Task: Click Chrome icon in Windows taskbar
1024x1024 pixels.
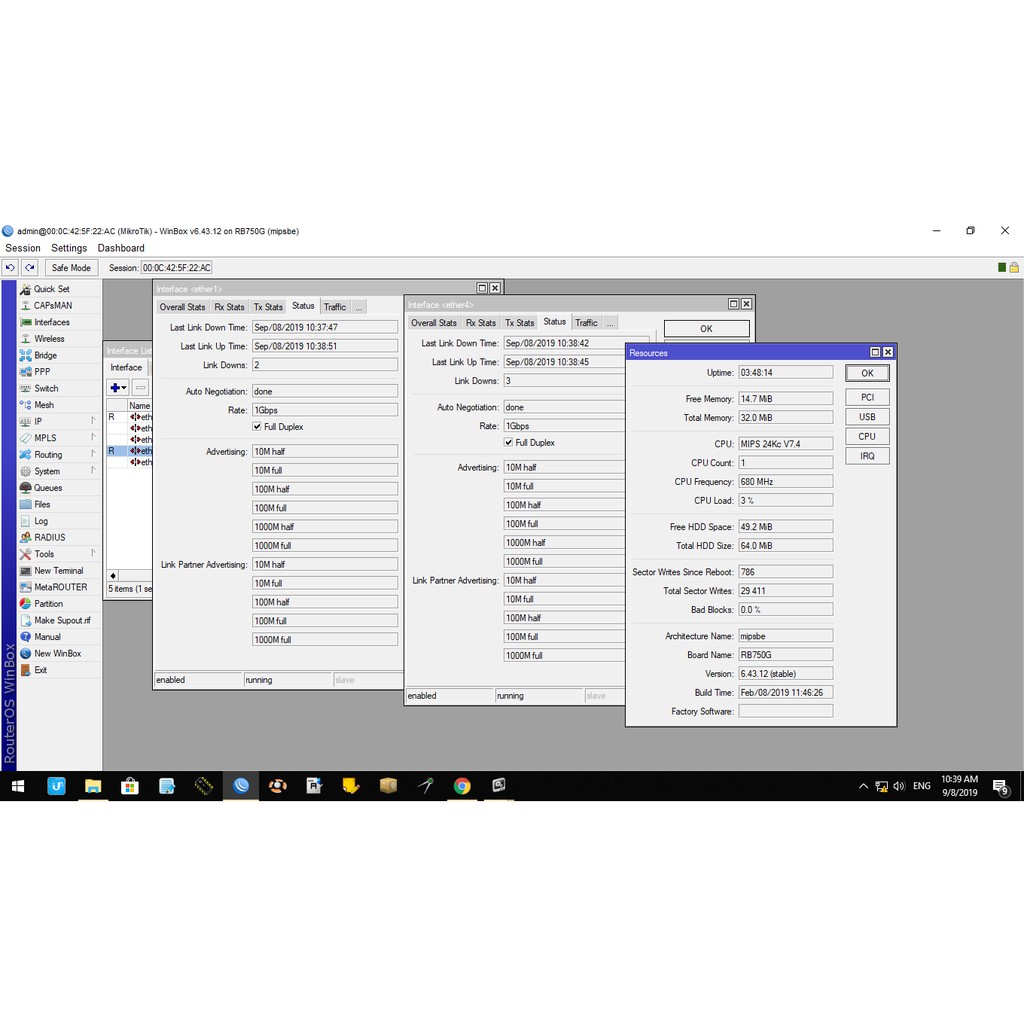Action: coord(462,786)
